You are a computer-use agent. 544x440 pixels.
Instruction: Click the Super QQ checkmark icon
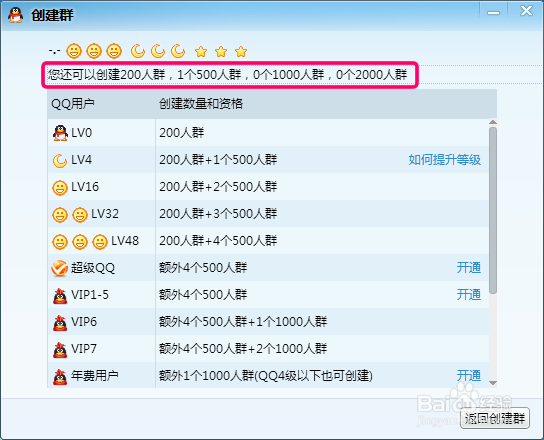point(59,268)
